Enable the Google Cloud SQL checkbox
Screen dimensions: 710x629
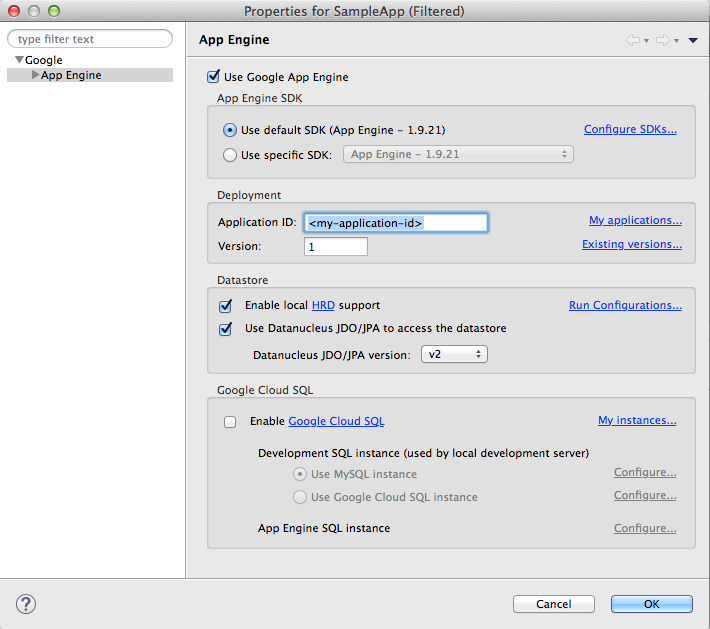pyautogui.click(x=230, y=422)
